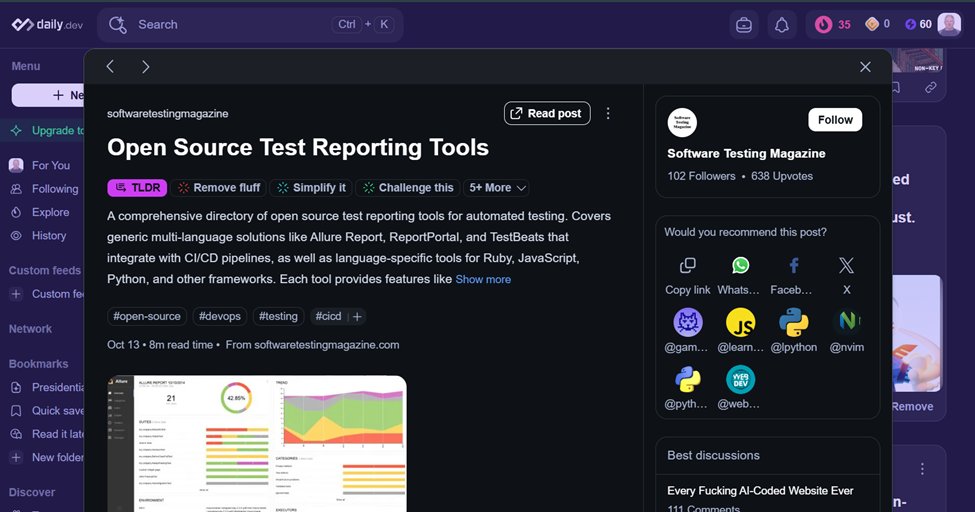Close the post modal

865,67
